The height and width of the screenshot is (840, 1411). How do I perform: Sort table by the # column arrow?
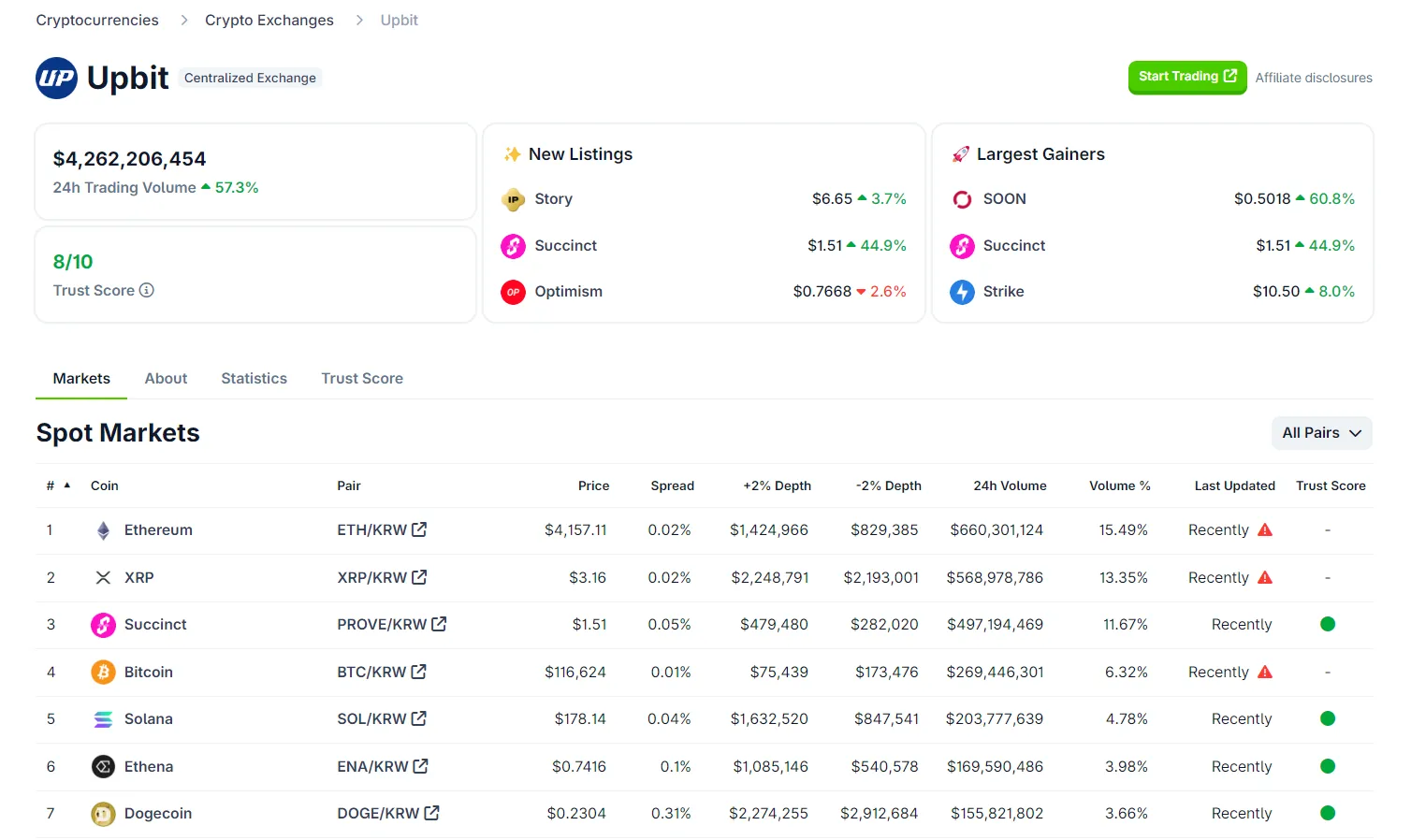(x=67, y=485)
